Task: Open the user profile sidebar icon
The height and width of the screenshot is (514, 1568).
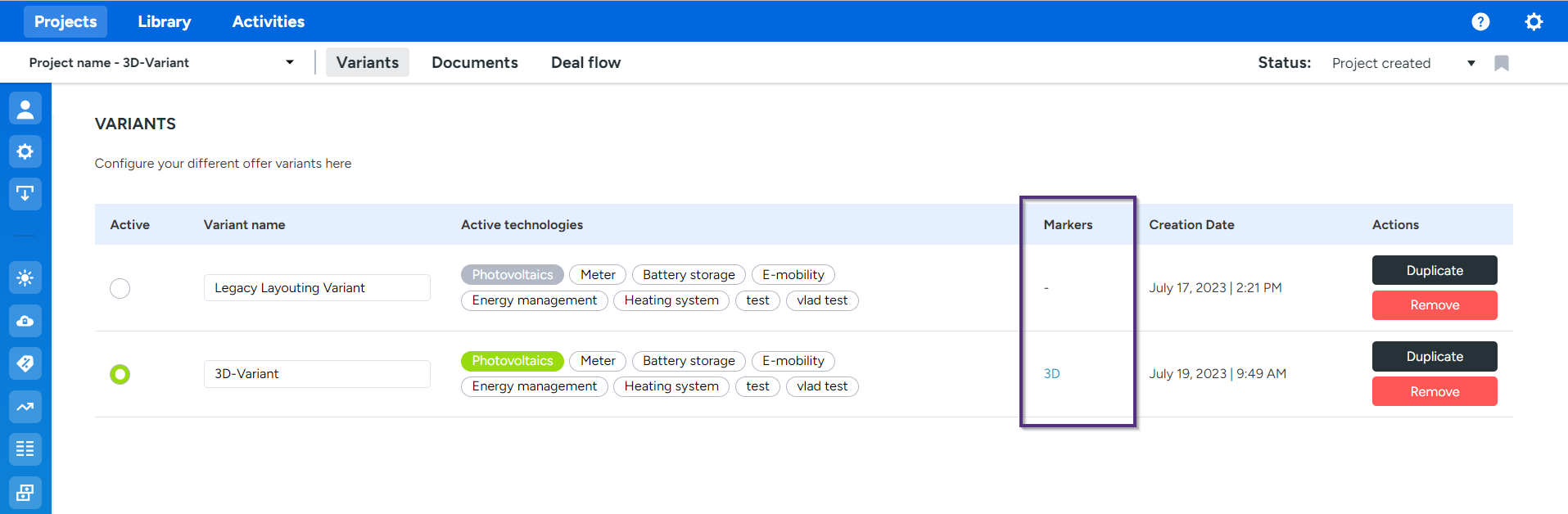Action: (x=25, y=109)
